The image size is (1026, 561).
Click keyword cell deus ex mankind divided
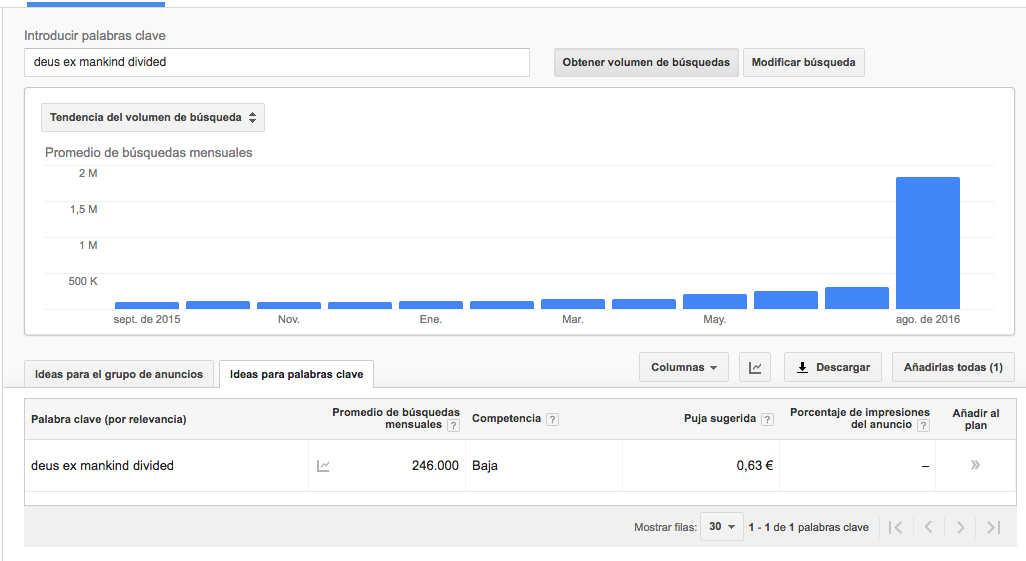tap(103, 466)
